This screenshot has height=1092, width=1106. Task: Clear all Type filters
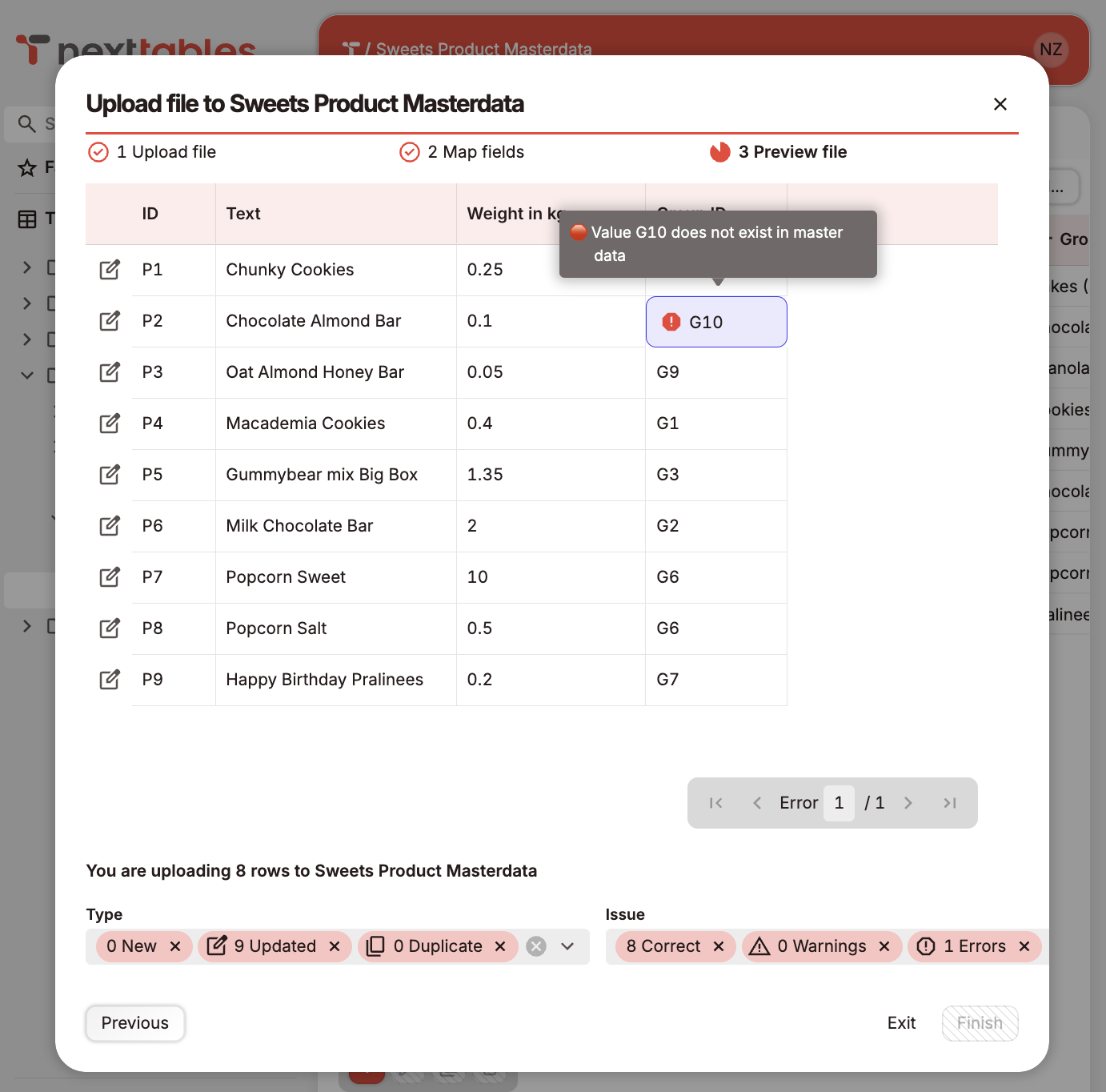coord(536,946)
